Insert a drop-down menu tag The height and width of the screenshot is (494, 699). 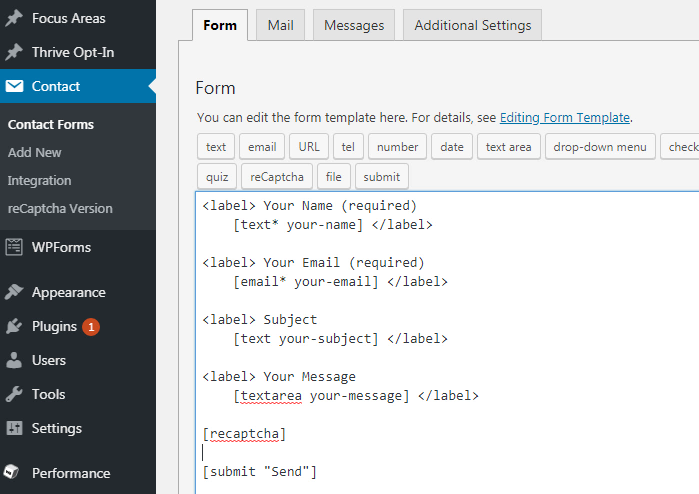[600, 147]
